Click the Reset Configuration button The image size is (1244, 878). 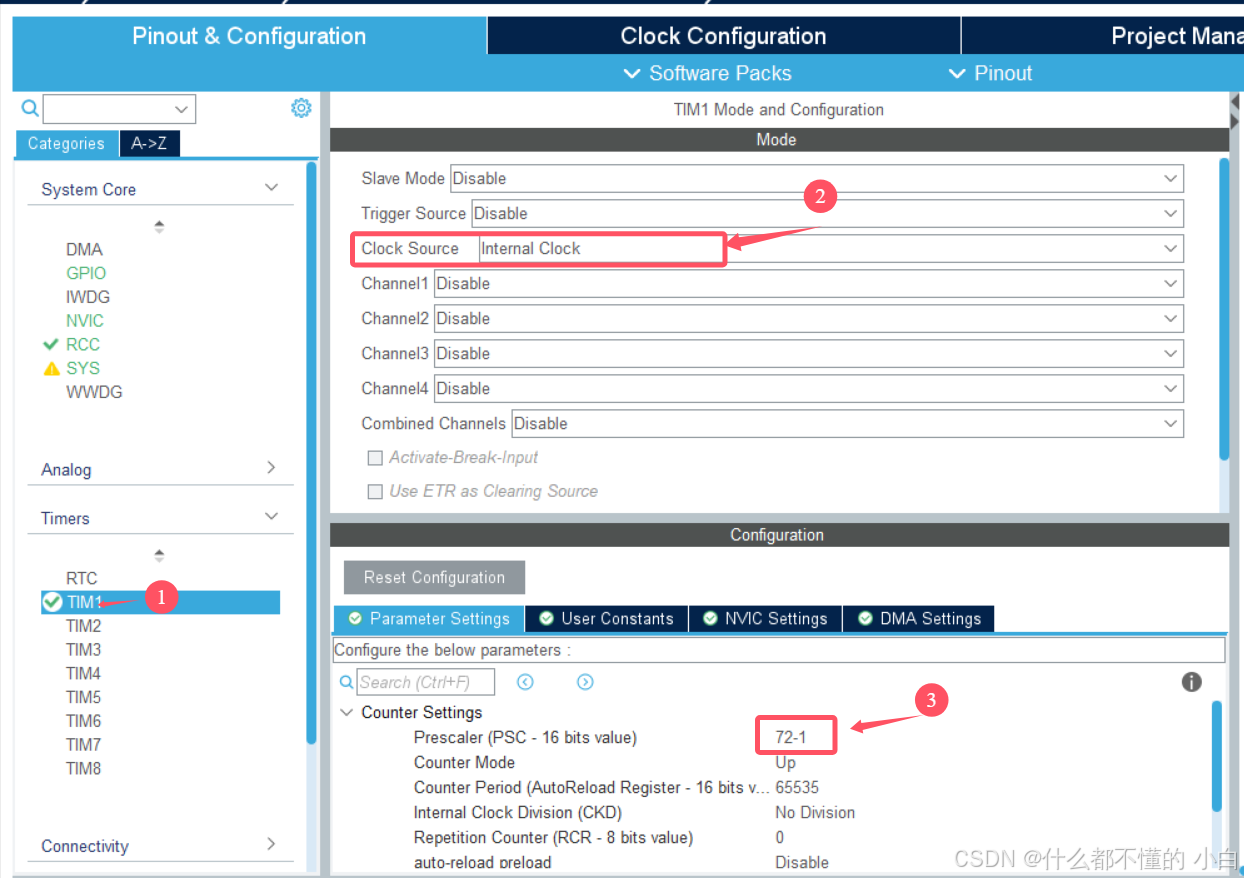(x=434, y=577)
